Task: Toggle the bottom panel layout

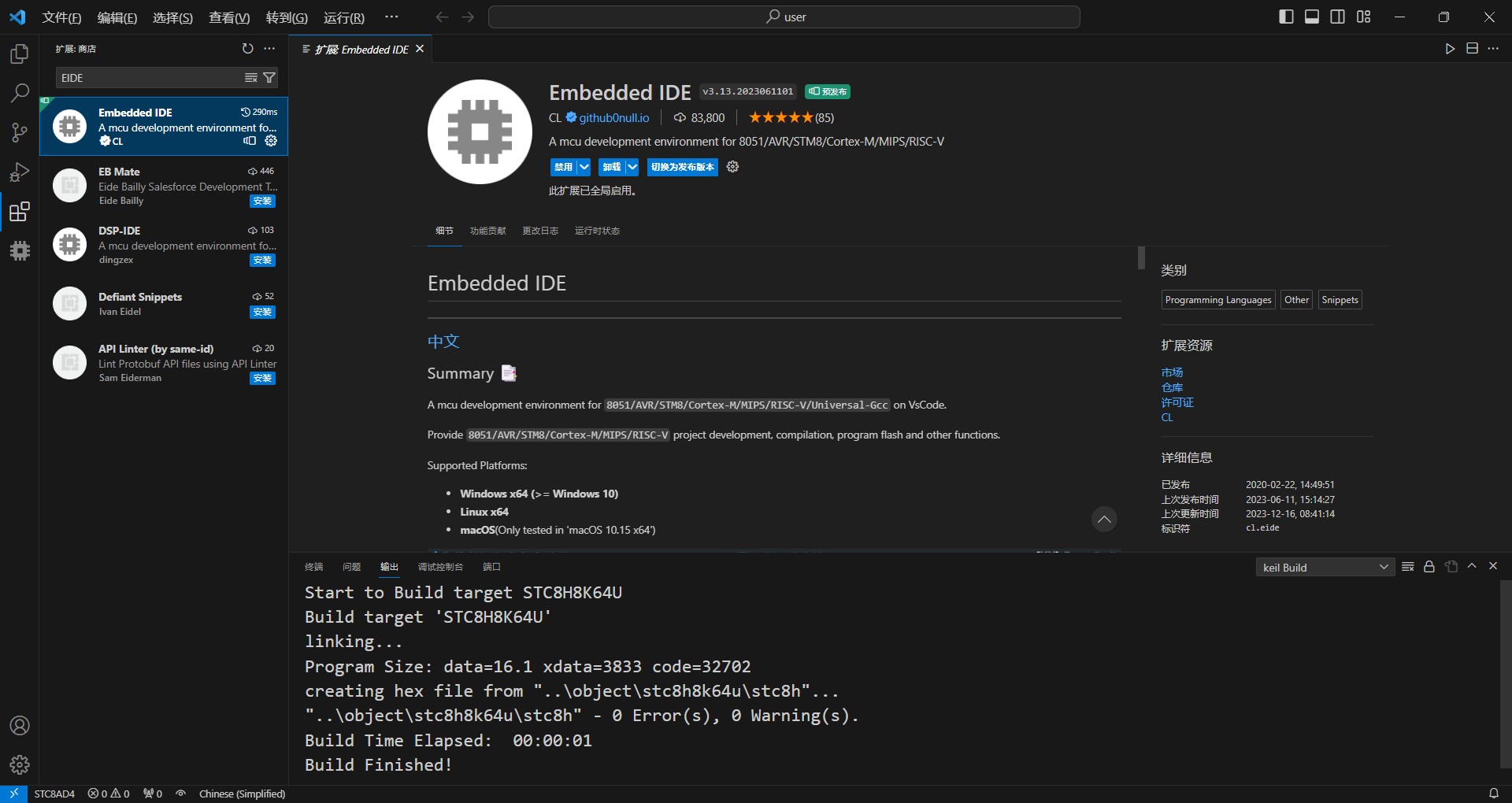Action: tap(1312, 17)
